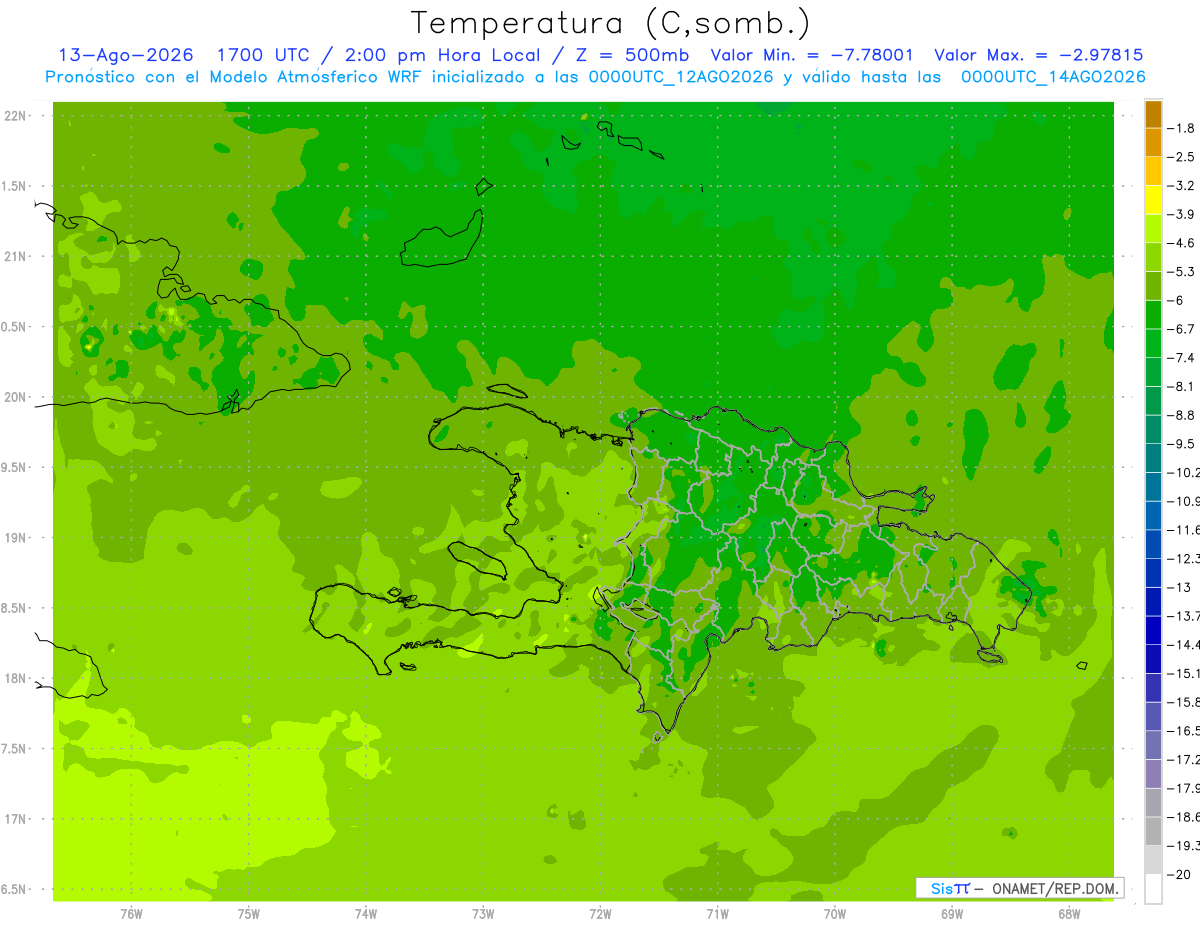The width and height of the screenshot is (1200, 927).
Task: Click the '71W' longitude label
Action: (717, 914)
